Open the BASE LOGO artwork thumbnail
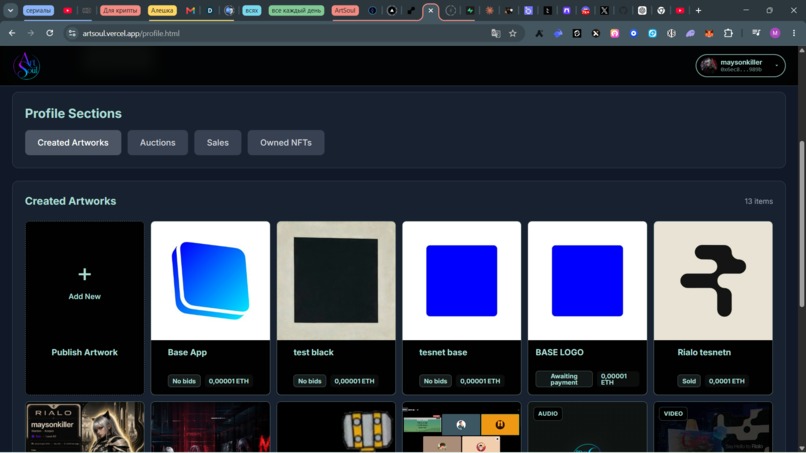The width and height of the screenshot is (806, 453). [588, 281]
